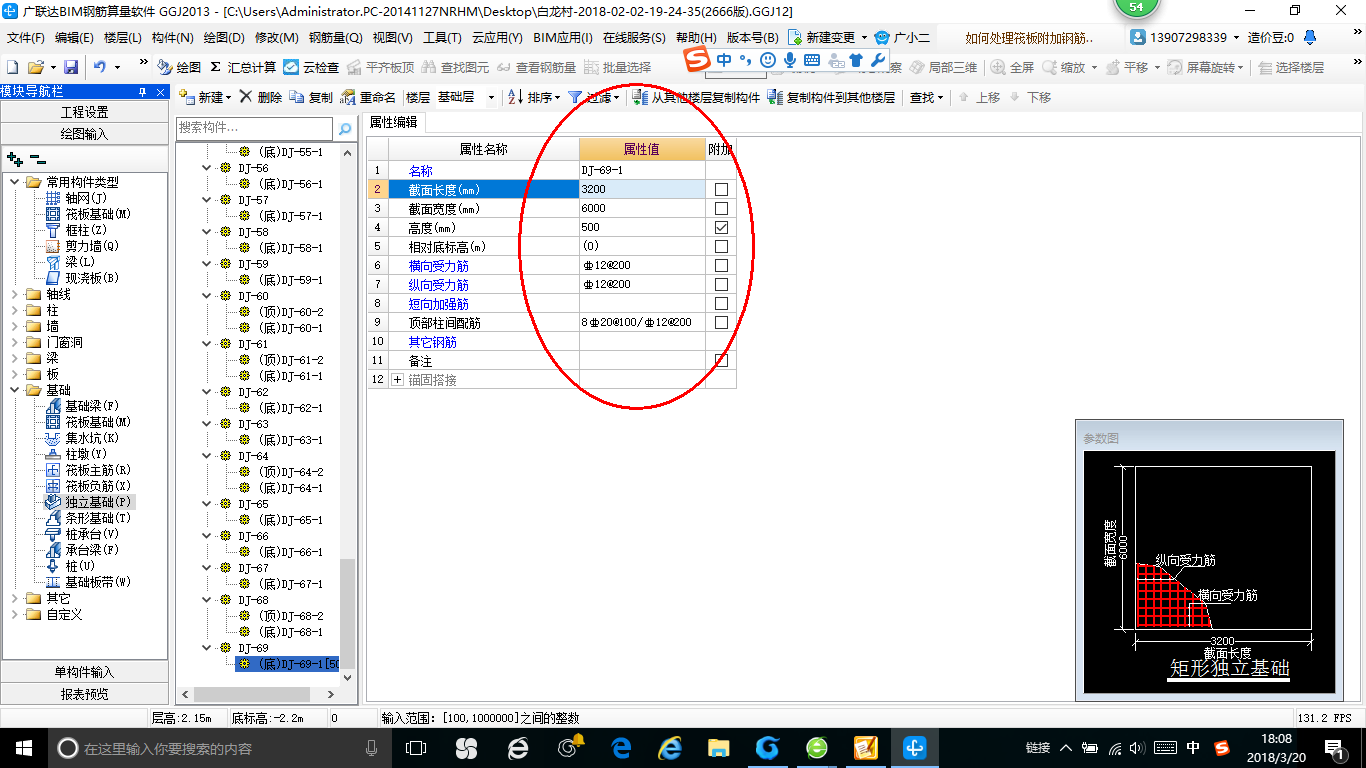Screen dimensions: 1366x768
Task: Click the open folder icon in toolbar
Action: tap(35, 67)
